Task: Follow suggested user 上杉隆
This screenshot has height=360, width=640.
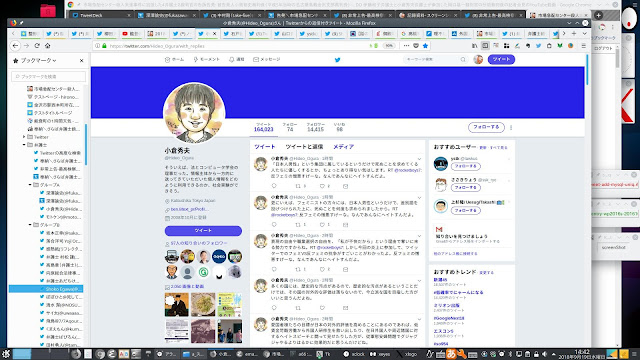Action: 466,211
